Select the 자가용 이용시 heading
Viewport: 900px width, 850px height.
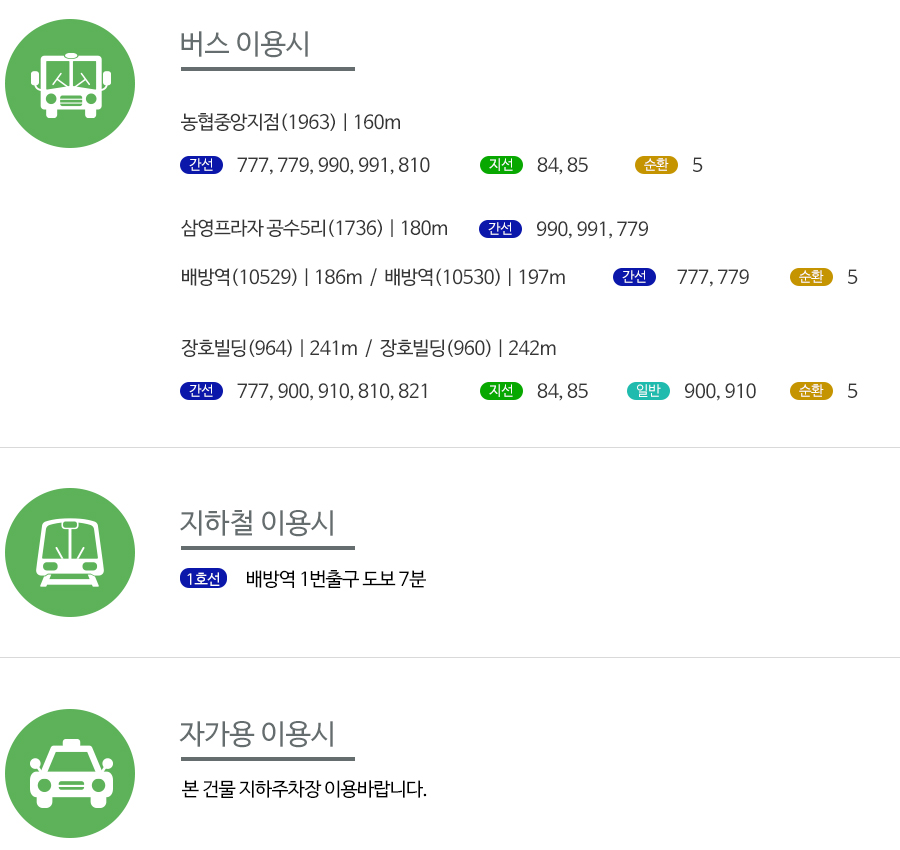tap(257, 734)
